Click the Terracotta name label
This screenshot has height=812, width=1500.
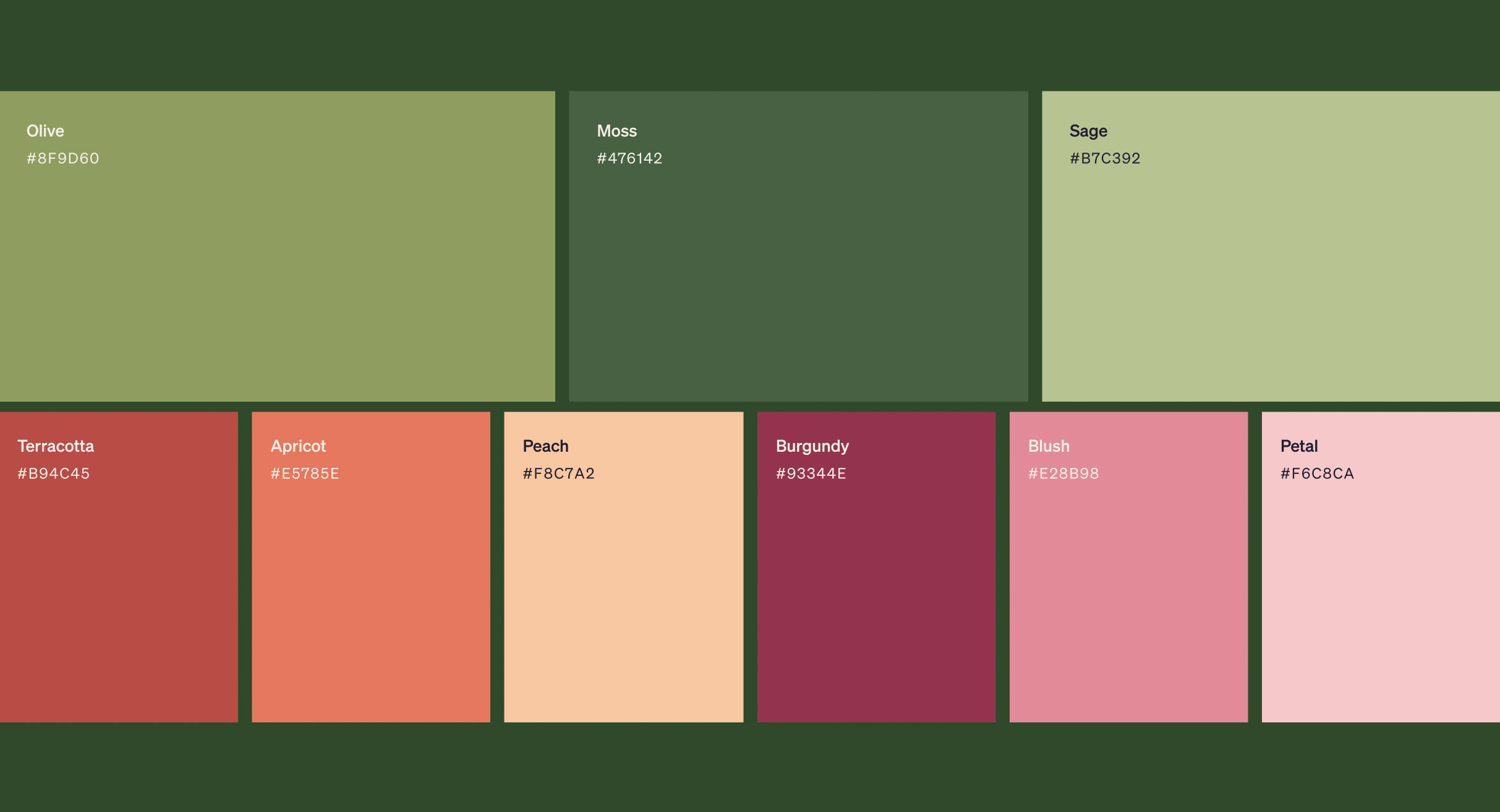click(56, 446)
